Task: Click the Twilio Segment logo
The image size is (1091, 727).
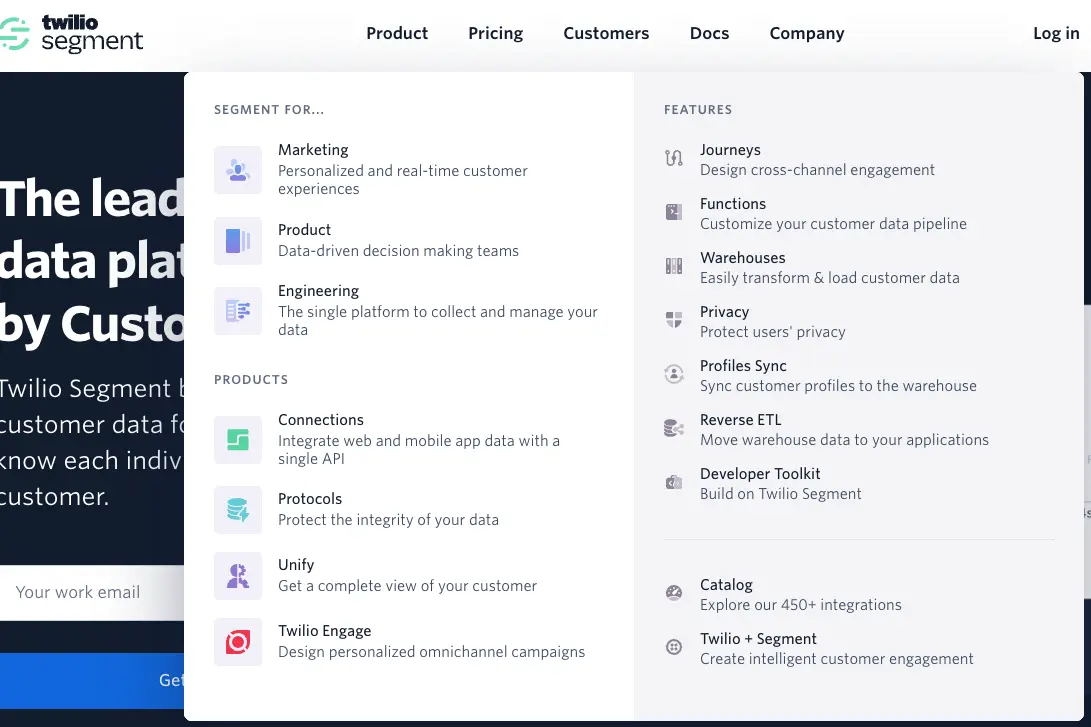Action: point(73,33)
